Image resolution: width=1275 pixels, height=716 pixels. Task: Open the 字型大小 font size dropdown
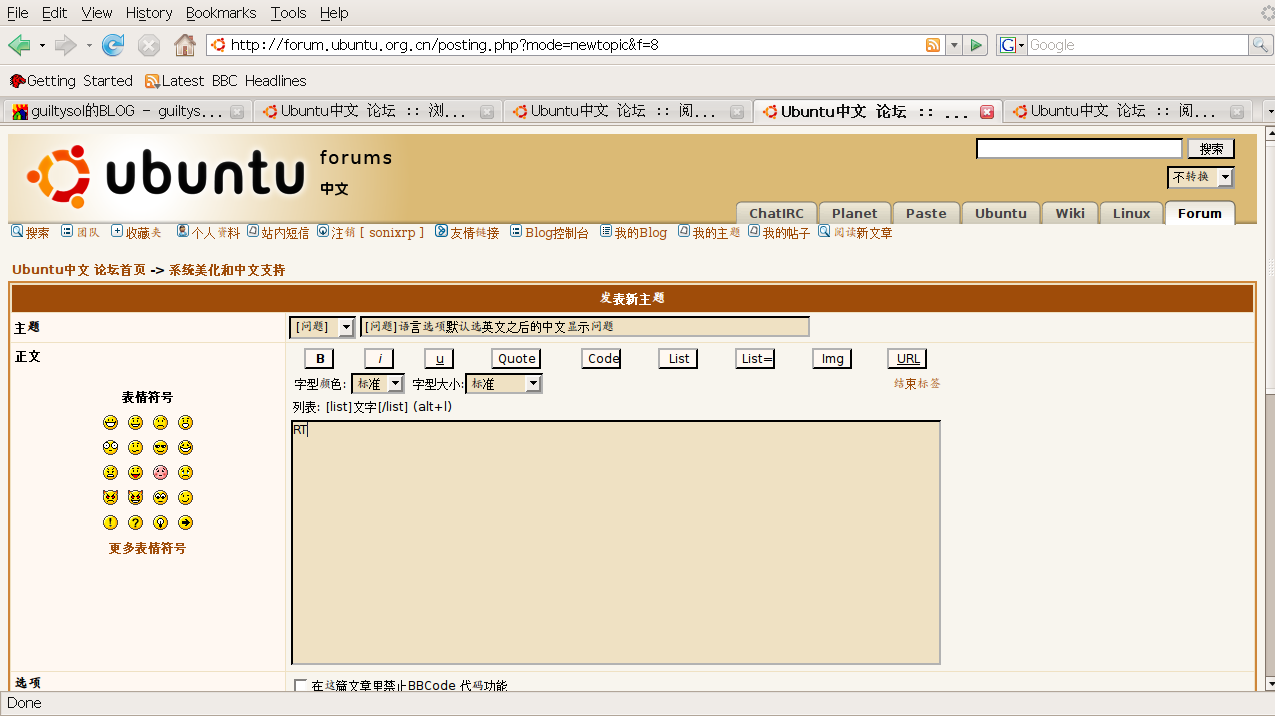click(x=504, y=384)
